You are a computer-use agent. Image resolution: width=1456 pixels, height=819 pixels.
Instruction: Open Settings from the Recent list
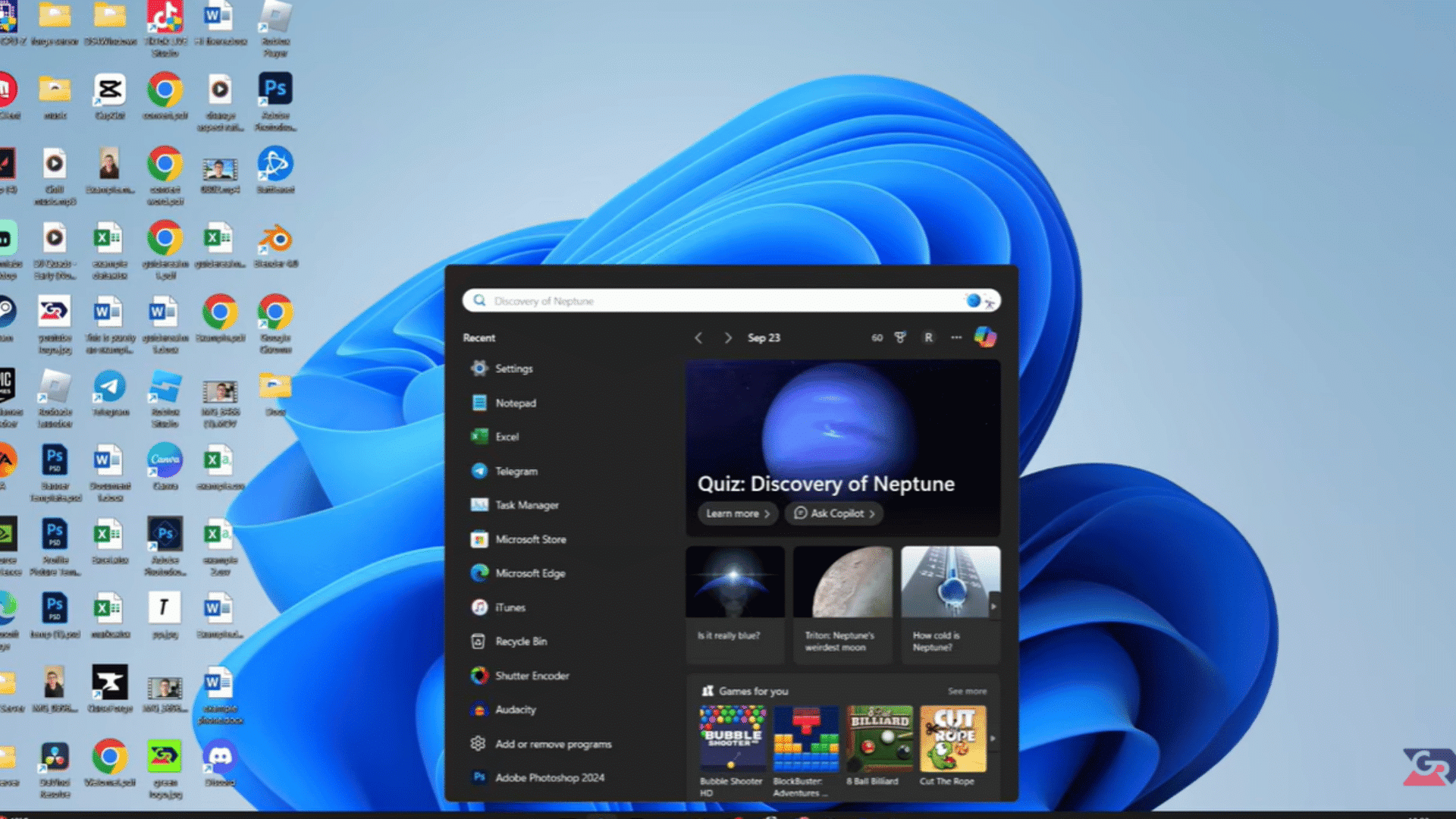(x=502, y=369)
